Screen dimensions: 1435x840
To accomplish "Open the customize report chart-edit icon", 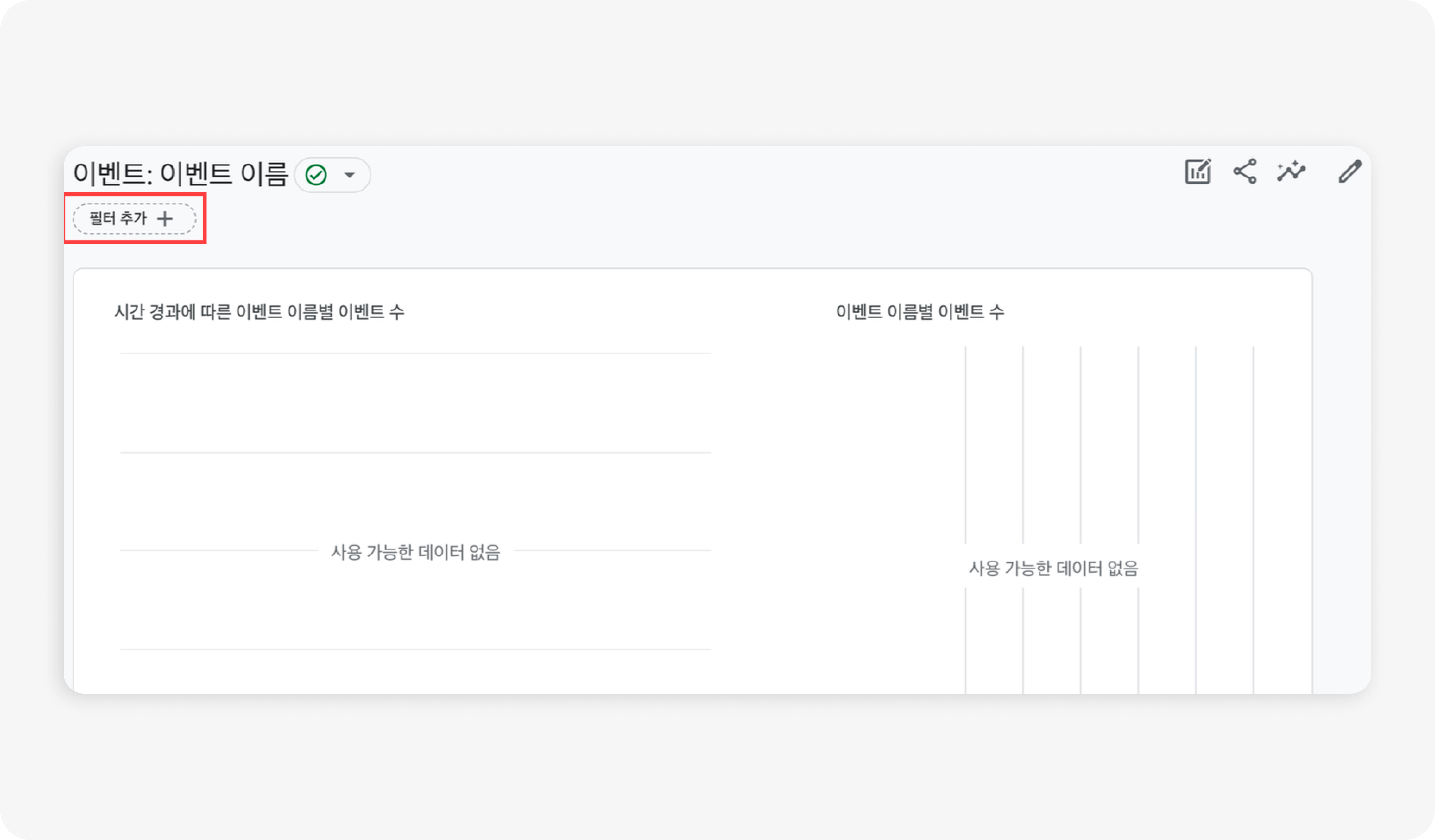I will click(1198, 171).
